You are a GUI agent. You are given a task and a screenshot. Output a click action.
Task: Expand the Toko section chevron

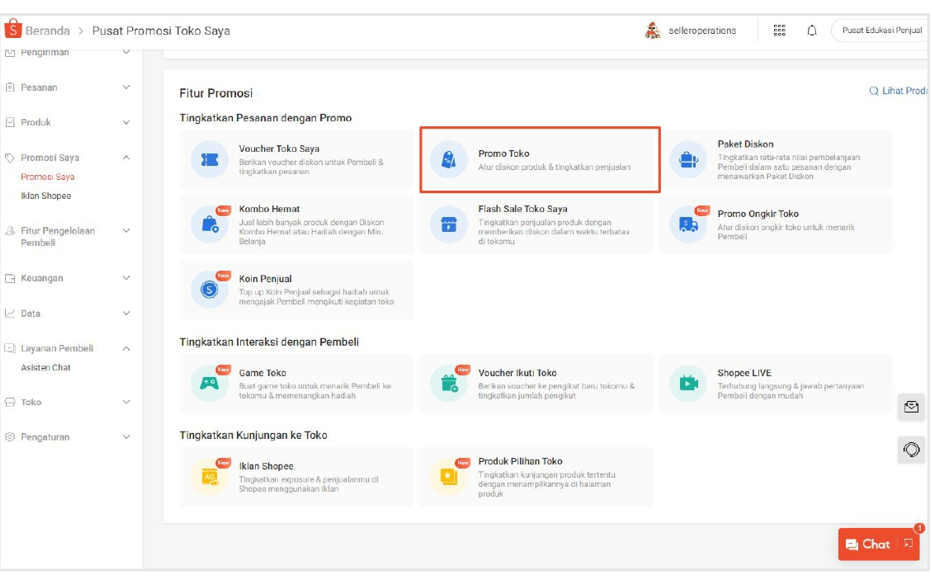[x=126, y=402]
